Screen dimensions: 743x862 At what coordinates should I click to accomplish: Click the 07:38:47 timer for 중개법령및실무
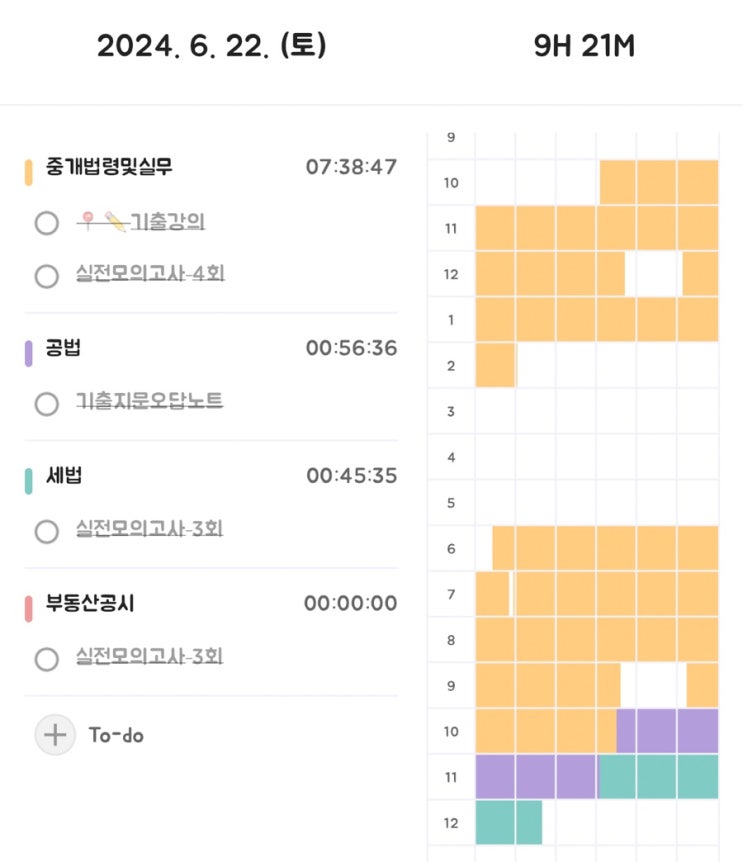pyautogui.click(x=351, y=167)
